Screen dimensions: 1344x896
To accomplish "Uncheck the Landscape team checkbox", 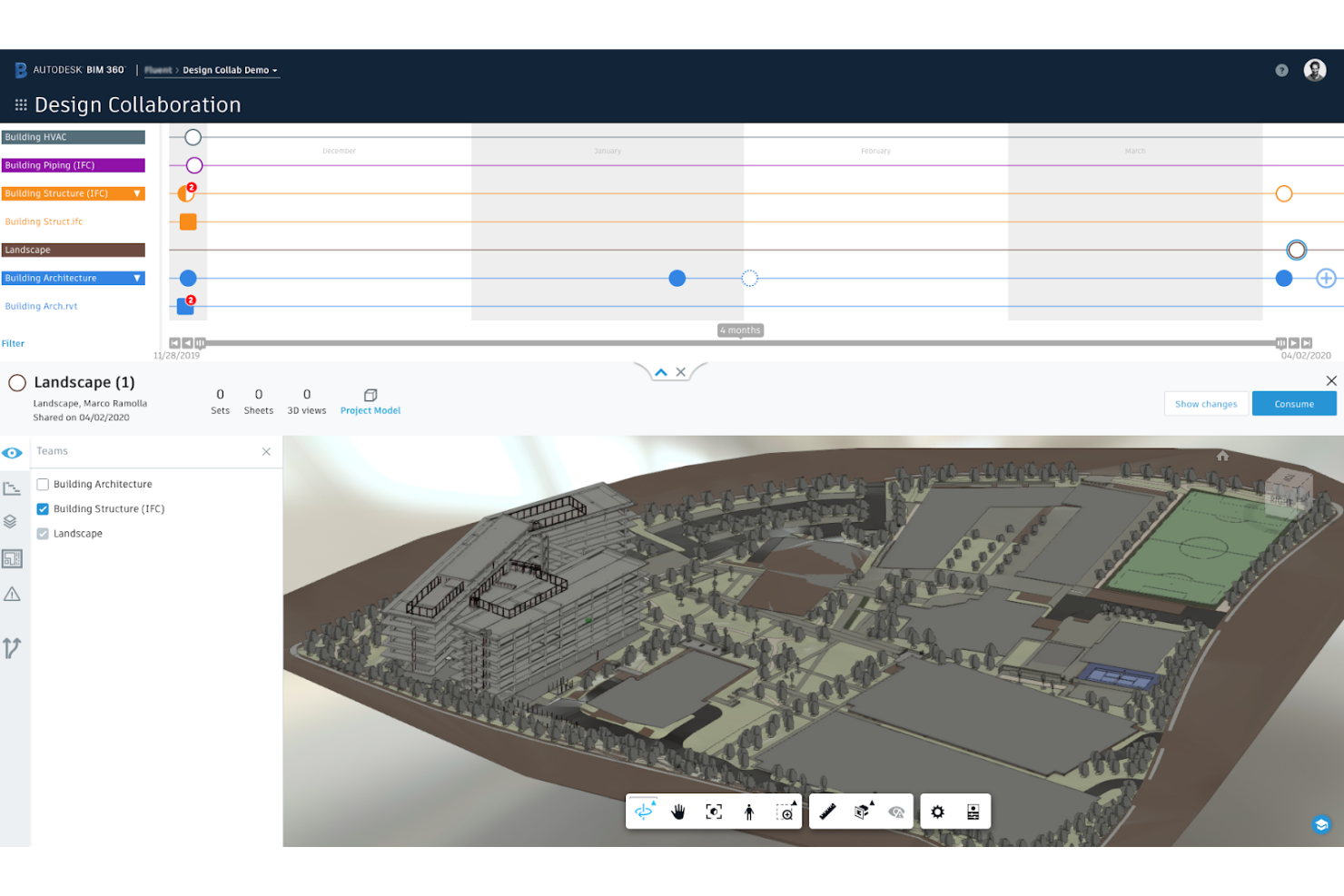I will (43, 533).
